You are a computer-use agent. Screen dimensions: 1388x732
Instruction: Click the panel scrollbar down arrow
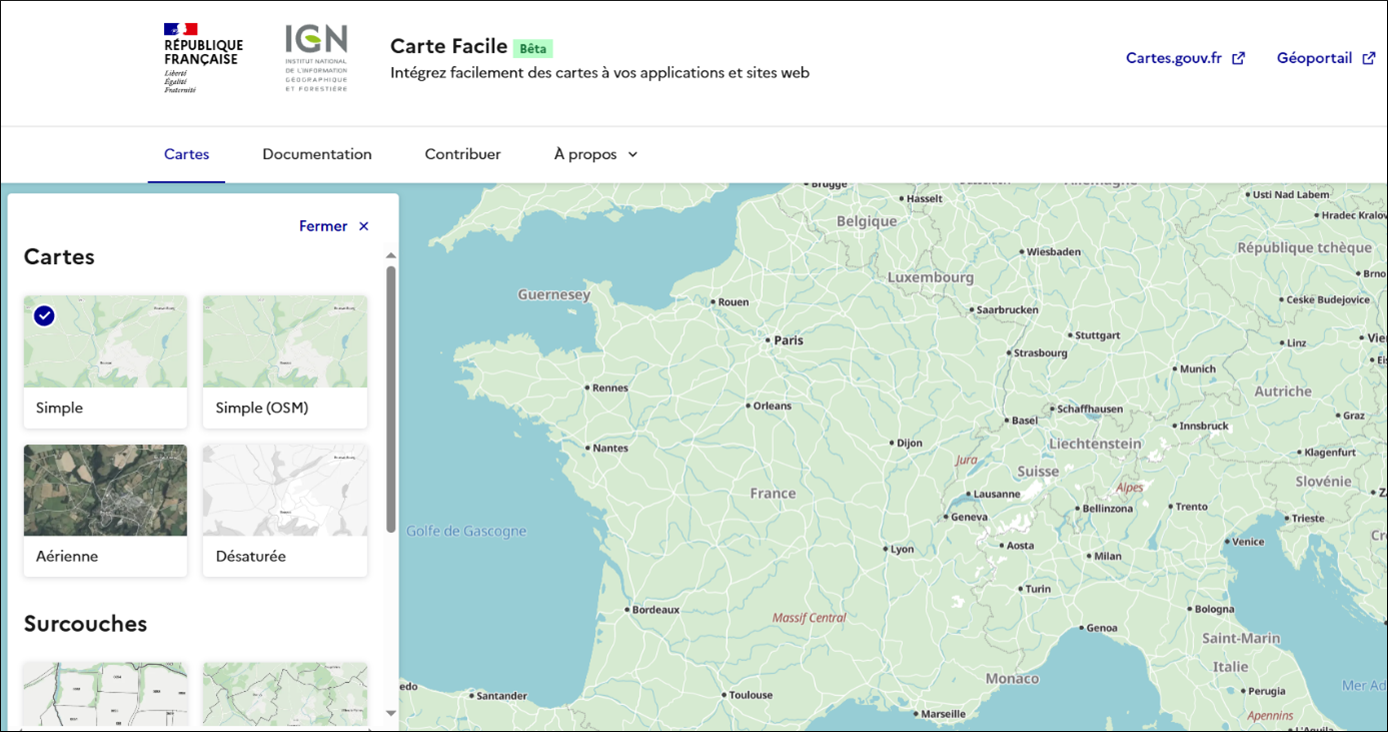391,713
